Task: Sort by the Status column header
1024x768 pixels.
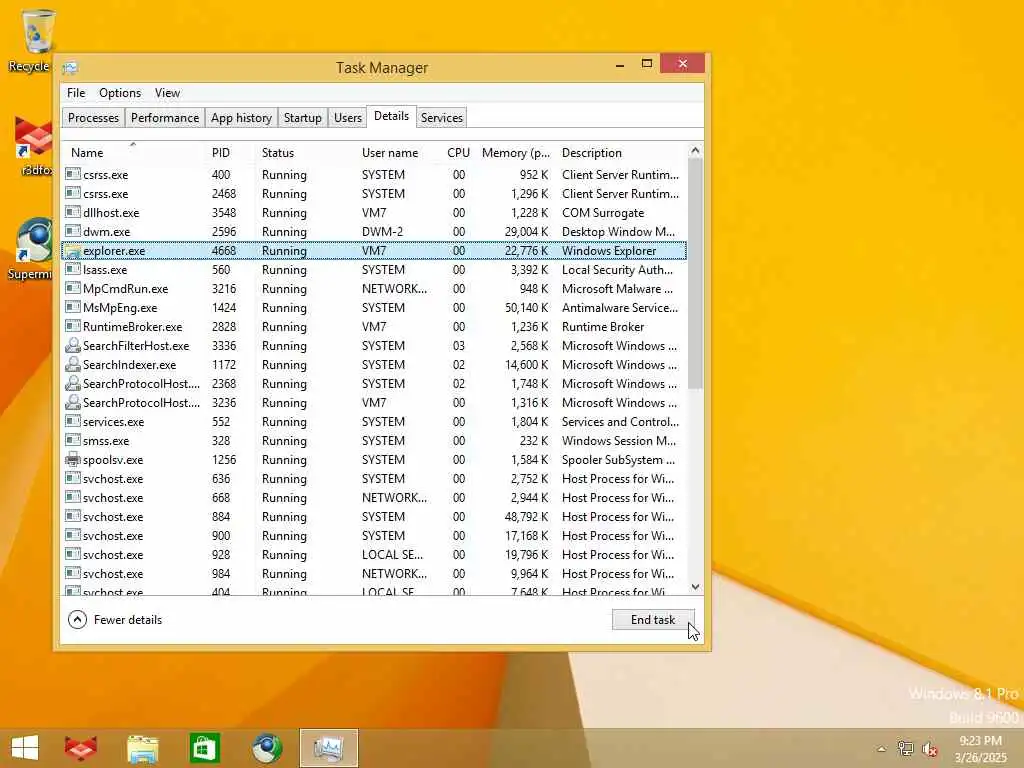Action: coord(305,152)
